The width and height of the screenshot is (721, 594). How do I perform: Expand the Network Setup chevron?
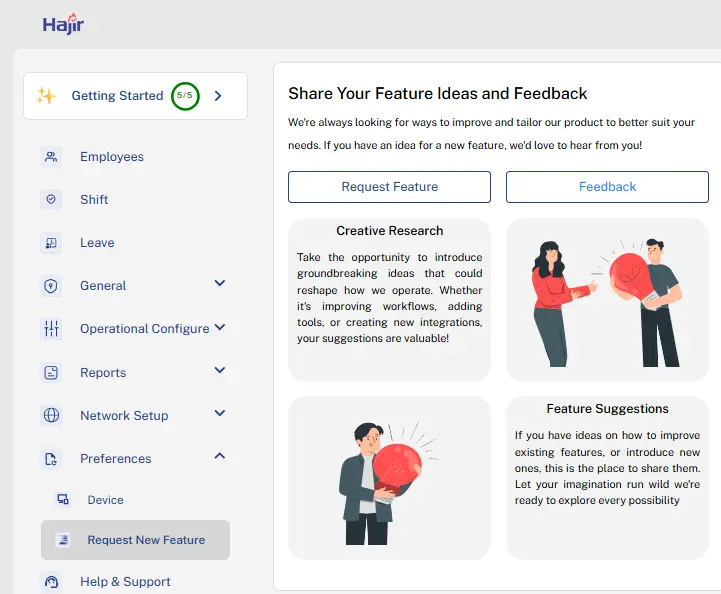(x=220, y=413)
